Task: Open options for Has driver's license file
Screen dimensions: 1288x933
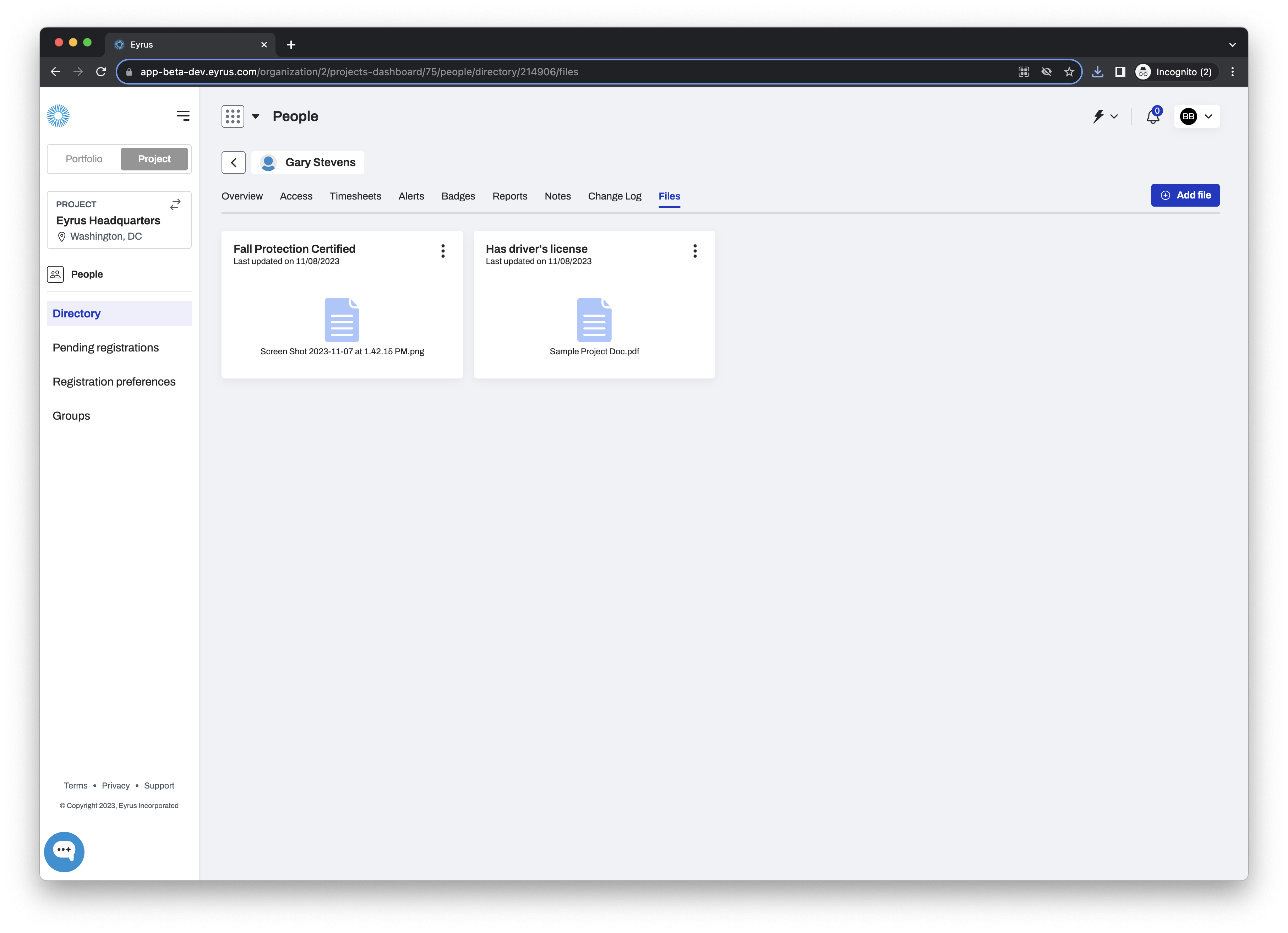Action: 695,251
